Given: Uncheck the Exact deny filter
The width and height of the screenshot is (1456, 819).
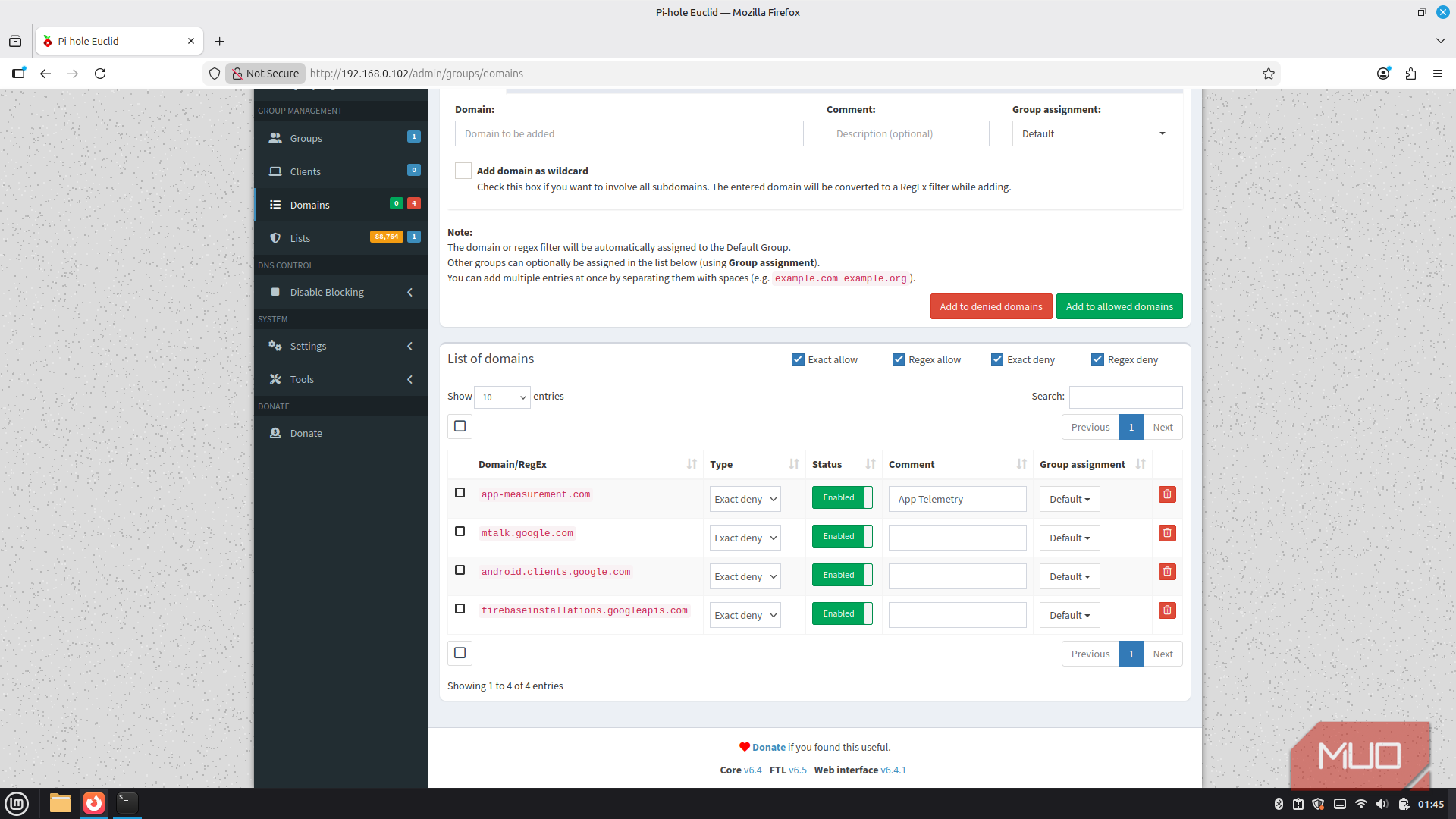Looking at the screenshot, I should tap(997, 359).
